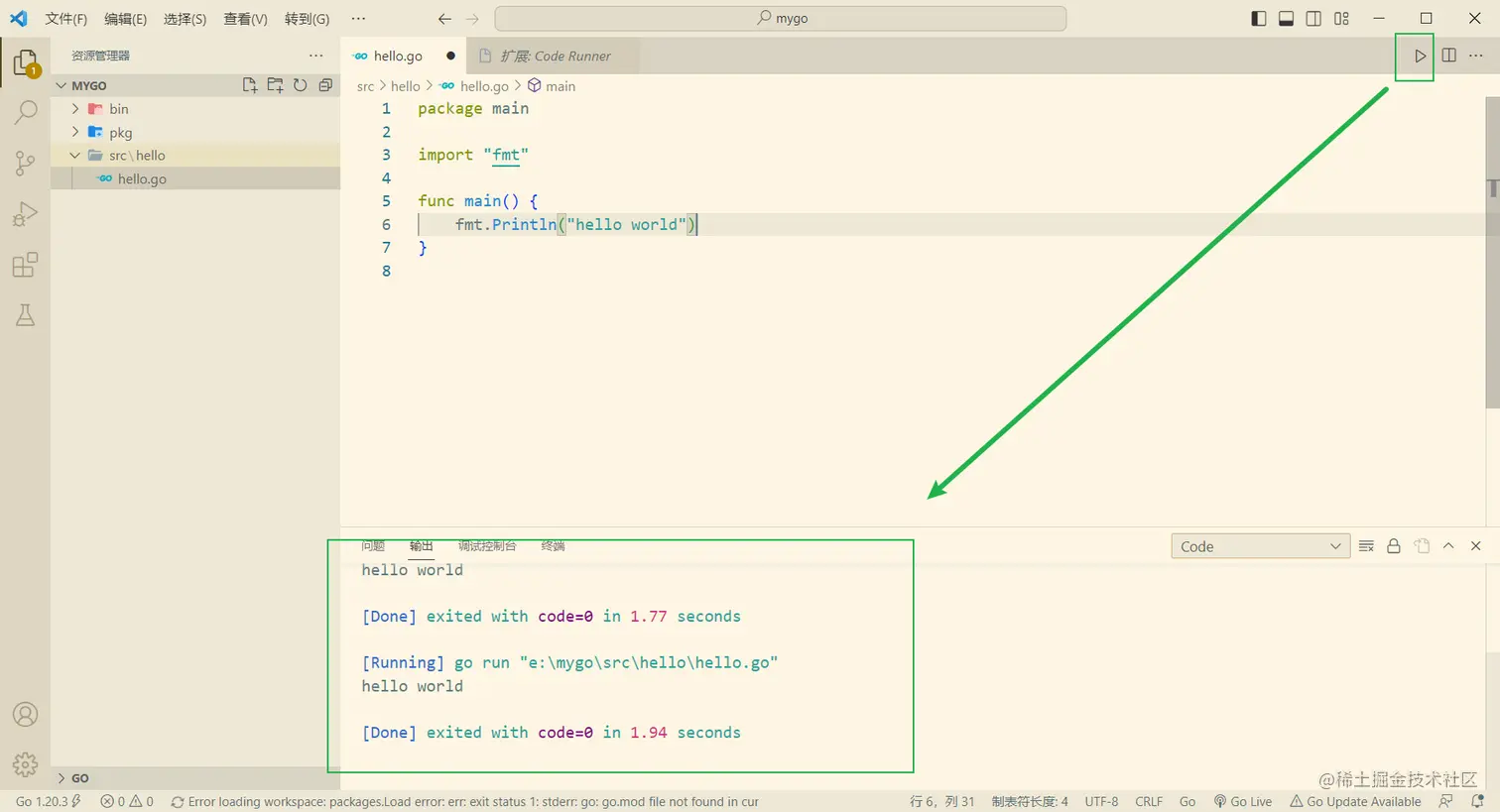This screenshot has height=812, width=1500.
Task: Open the Manage settings gear
Action: tap(26, 764)
